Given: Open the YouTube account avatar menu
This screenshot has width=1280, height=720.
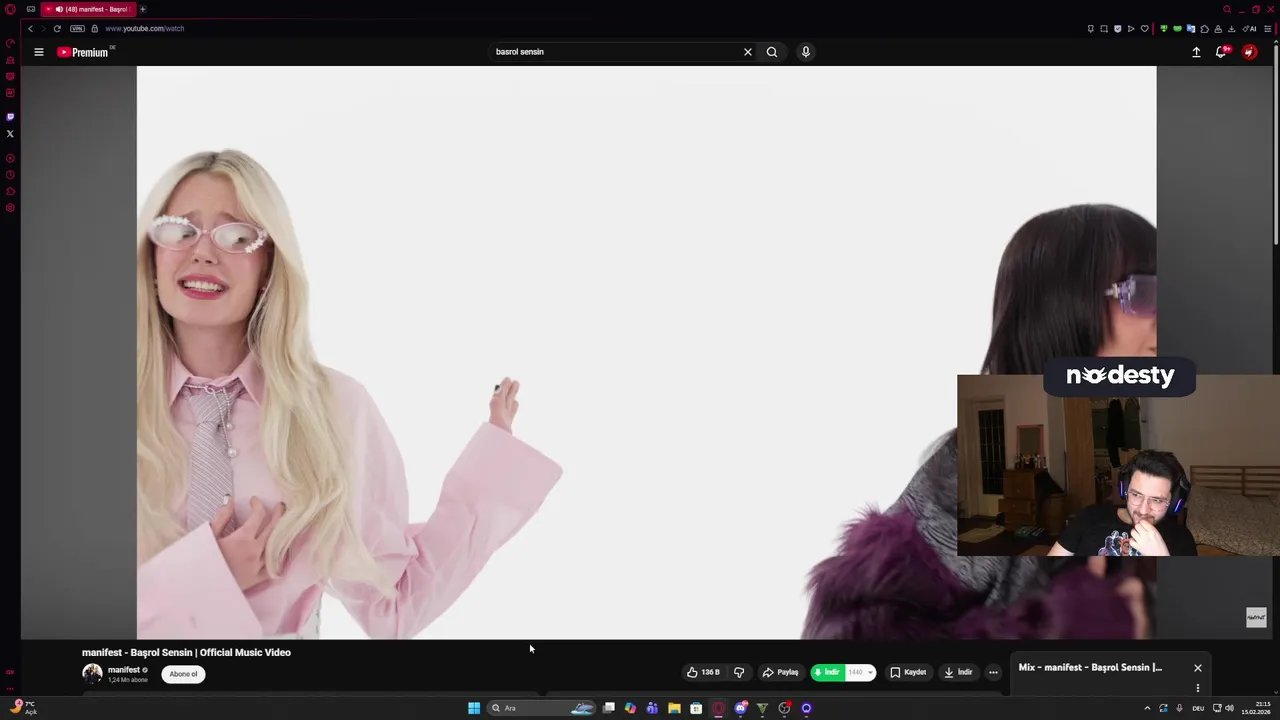Looking at the screenshot, I should (1249, 52).
